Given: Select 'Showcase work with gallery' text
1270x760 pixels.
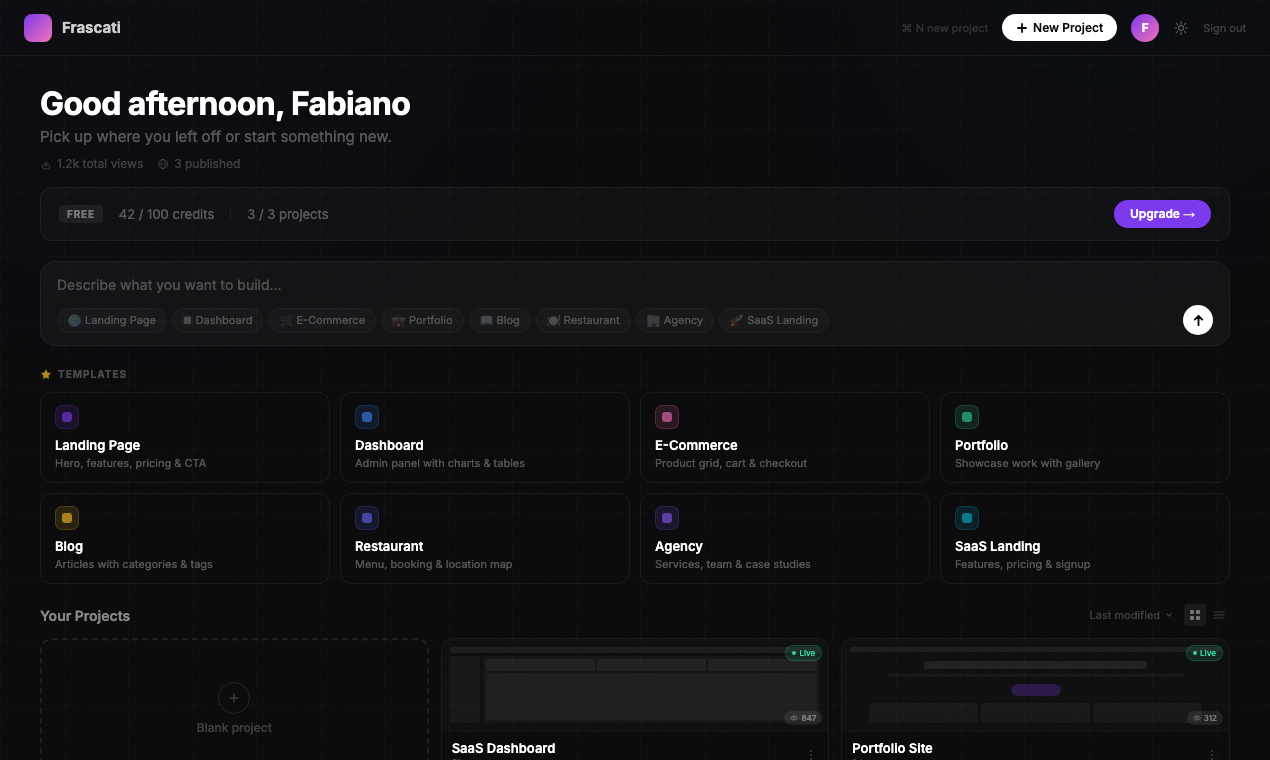Looking at the screenshot, I should coord(1027,463).
